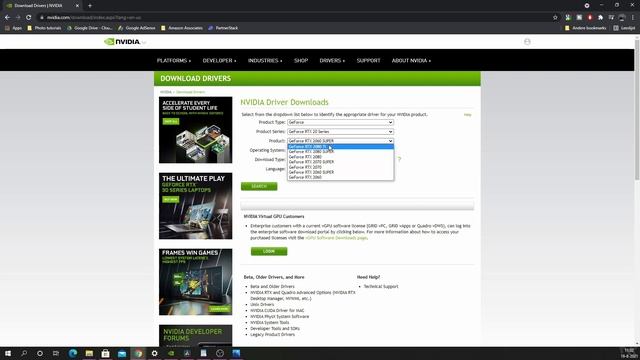Screen dimensions: 640x360
Task: Open the reading list button
Action: [624, 28]
